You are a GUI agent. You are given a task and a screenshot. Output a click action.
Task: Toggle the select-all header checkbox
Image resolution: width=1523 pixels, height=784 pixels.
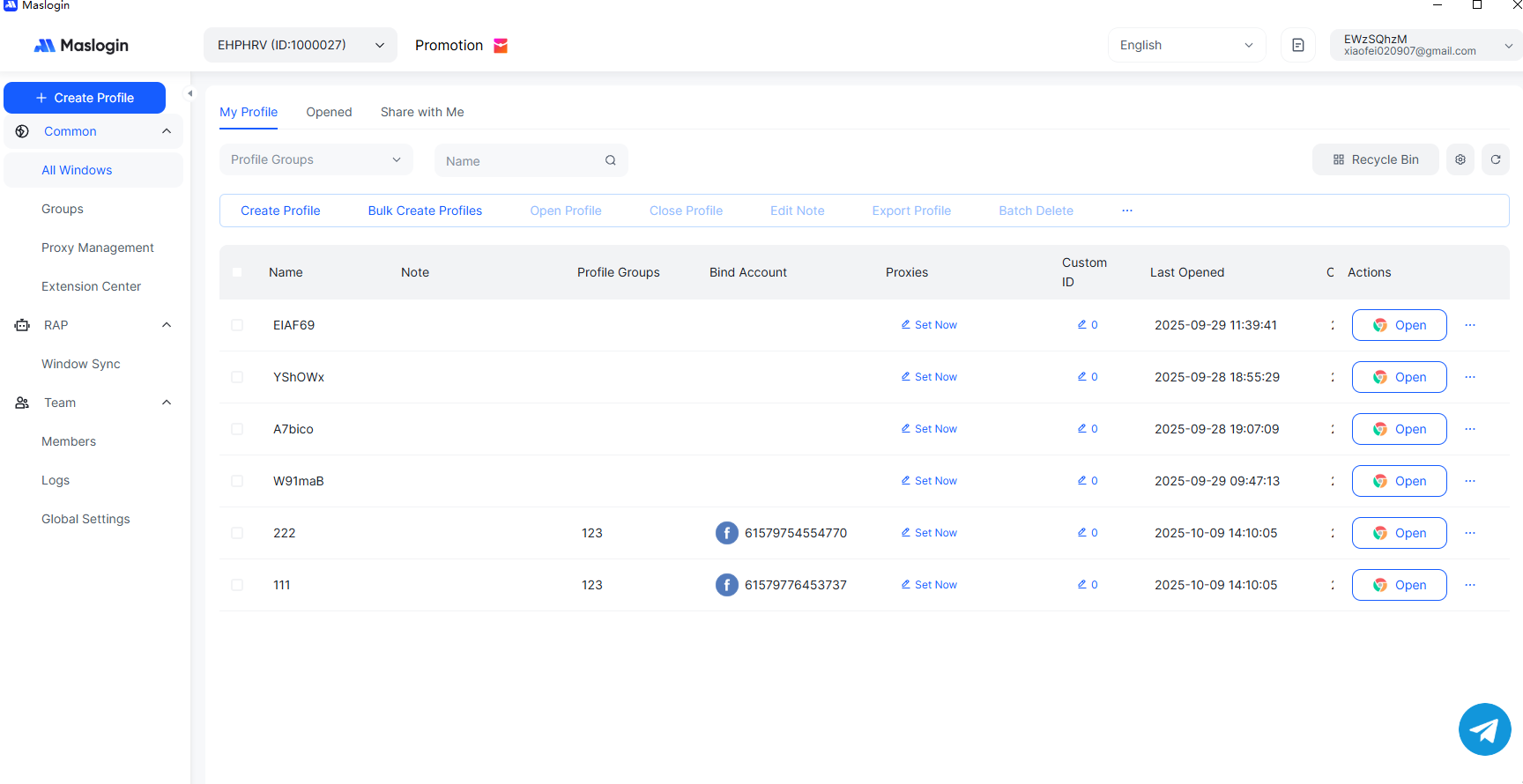[x=237, y=272]
